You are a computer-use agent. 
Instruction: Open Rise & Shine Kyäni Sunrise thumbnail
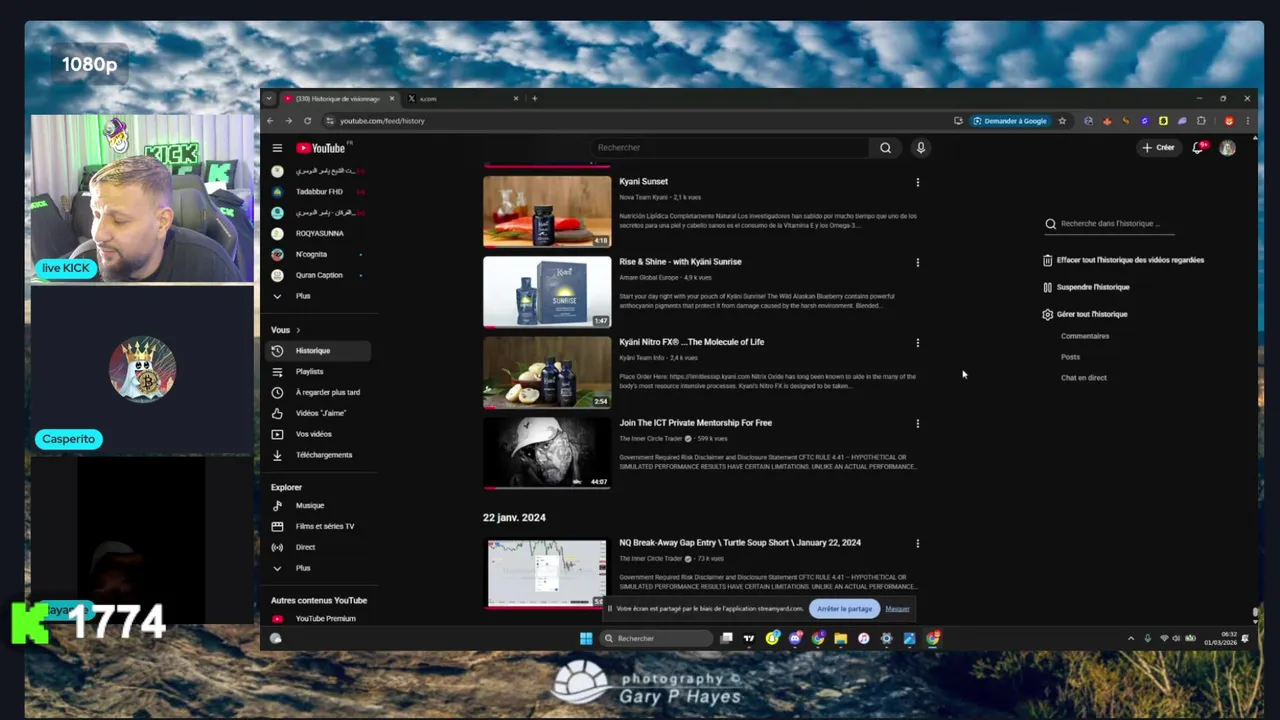(x=547, y=292)
